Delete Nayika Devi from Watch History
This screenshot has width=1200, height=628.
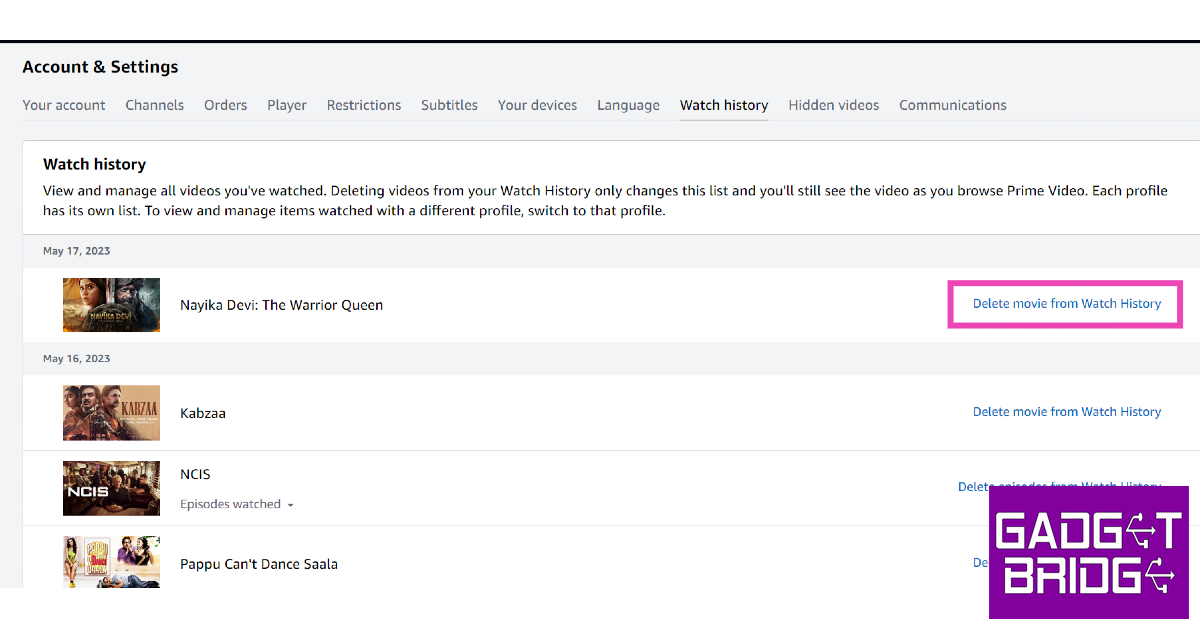click(1066, 304)
